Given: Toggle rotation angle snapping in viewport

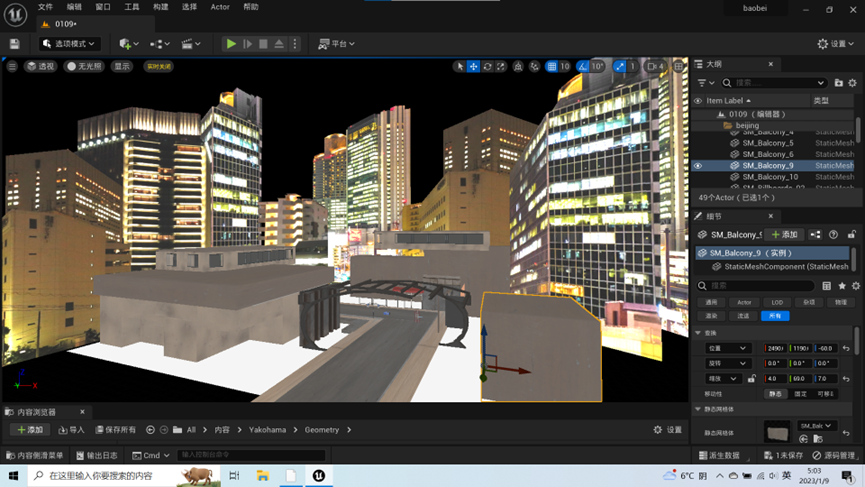Looking at the screenshot, I should tap(583, 67).
